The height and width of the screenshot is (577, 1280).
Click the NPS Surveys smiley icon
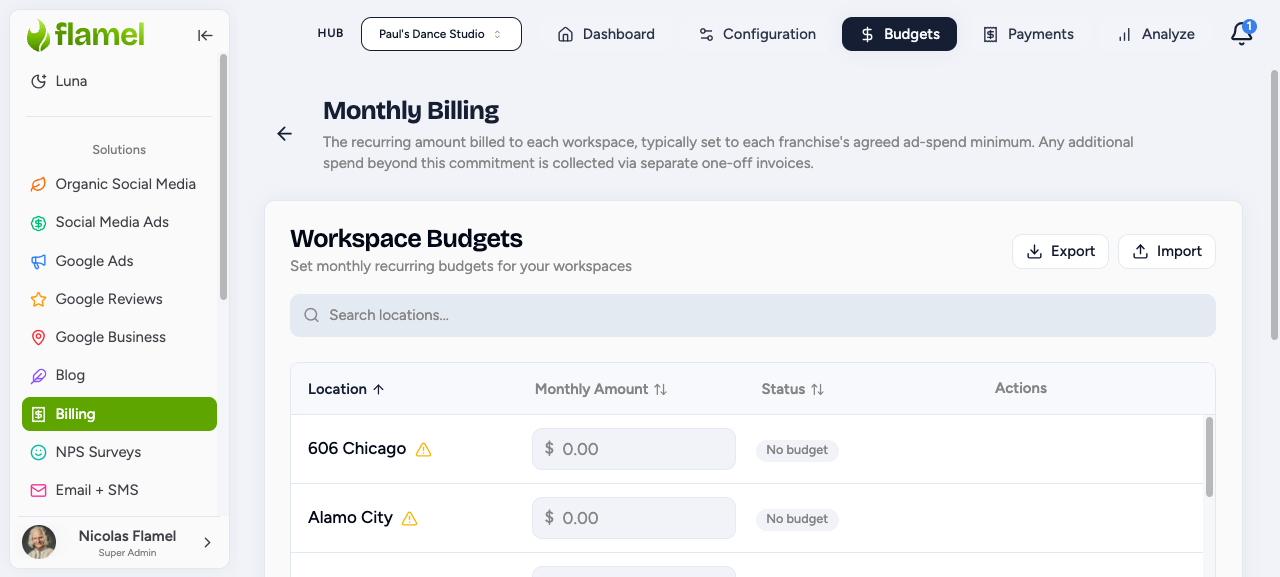click(39, 452)
